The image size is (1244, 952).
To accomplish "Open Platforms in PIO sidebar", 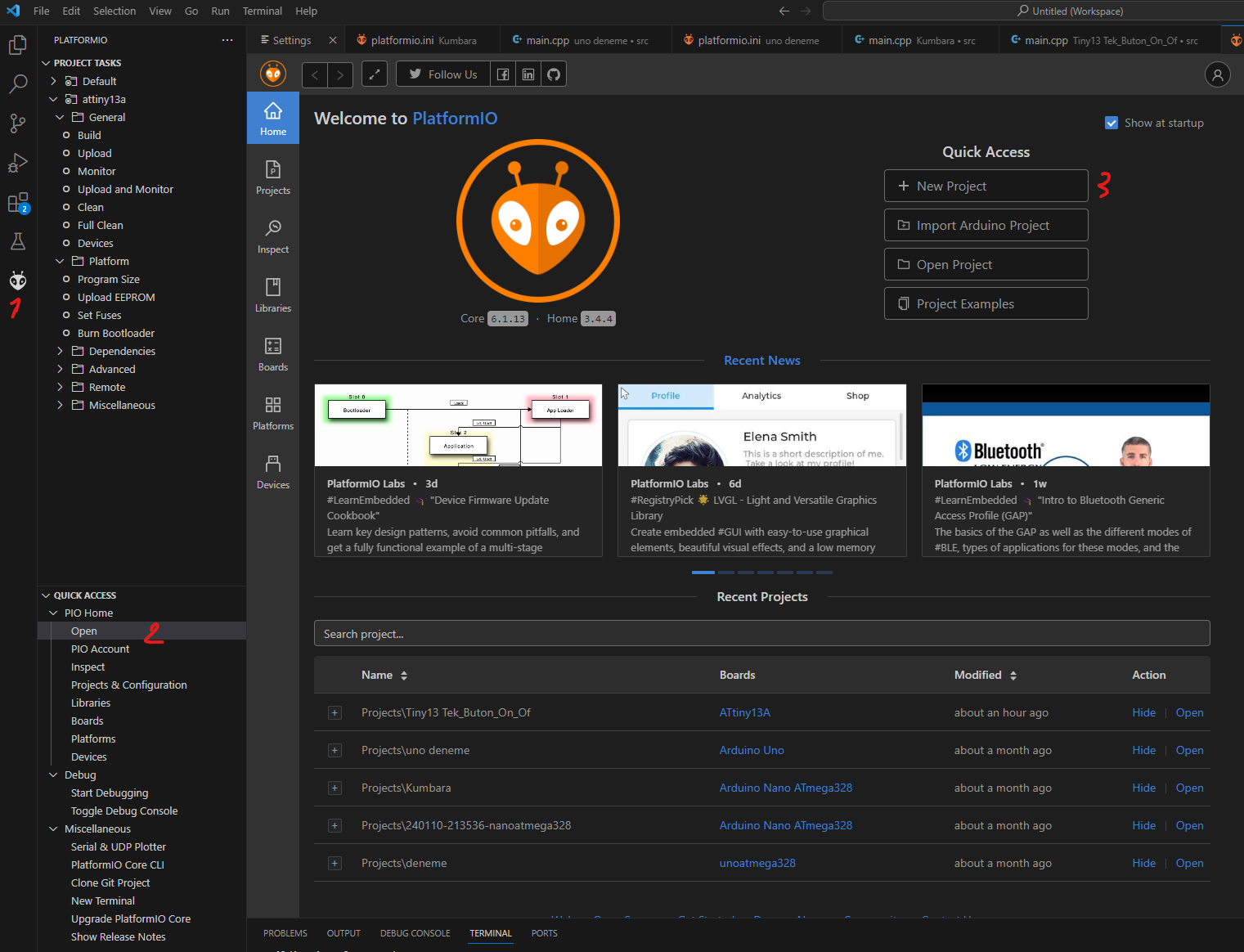I will pyautogui.click(x=273, y=413).
